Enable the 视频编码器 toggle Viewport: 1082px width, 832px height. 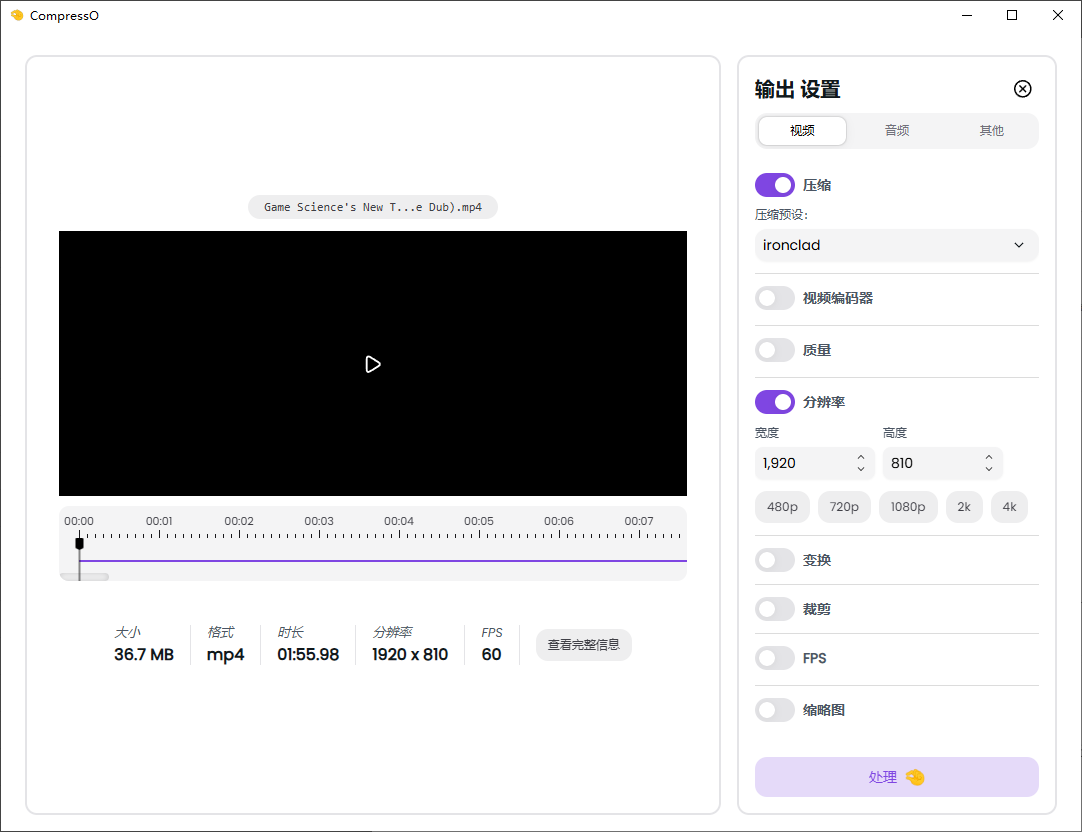[774, 297]
